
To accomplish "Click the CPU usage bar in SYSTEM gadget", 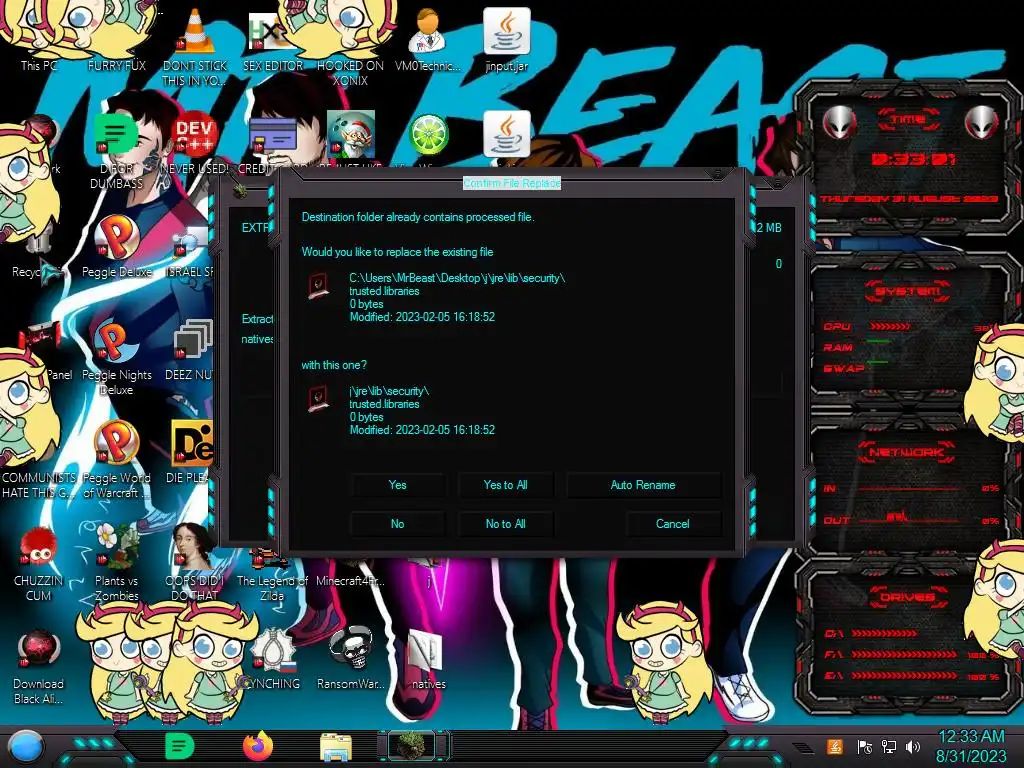I will click(889, 326).
